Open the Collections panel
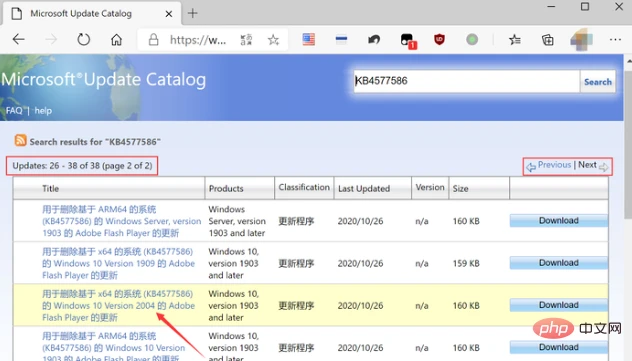The image size is (632, 361). [547, 39]
